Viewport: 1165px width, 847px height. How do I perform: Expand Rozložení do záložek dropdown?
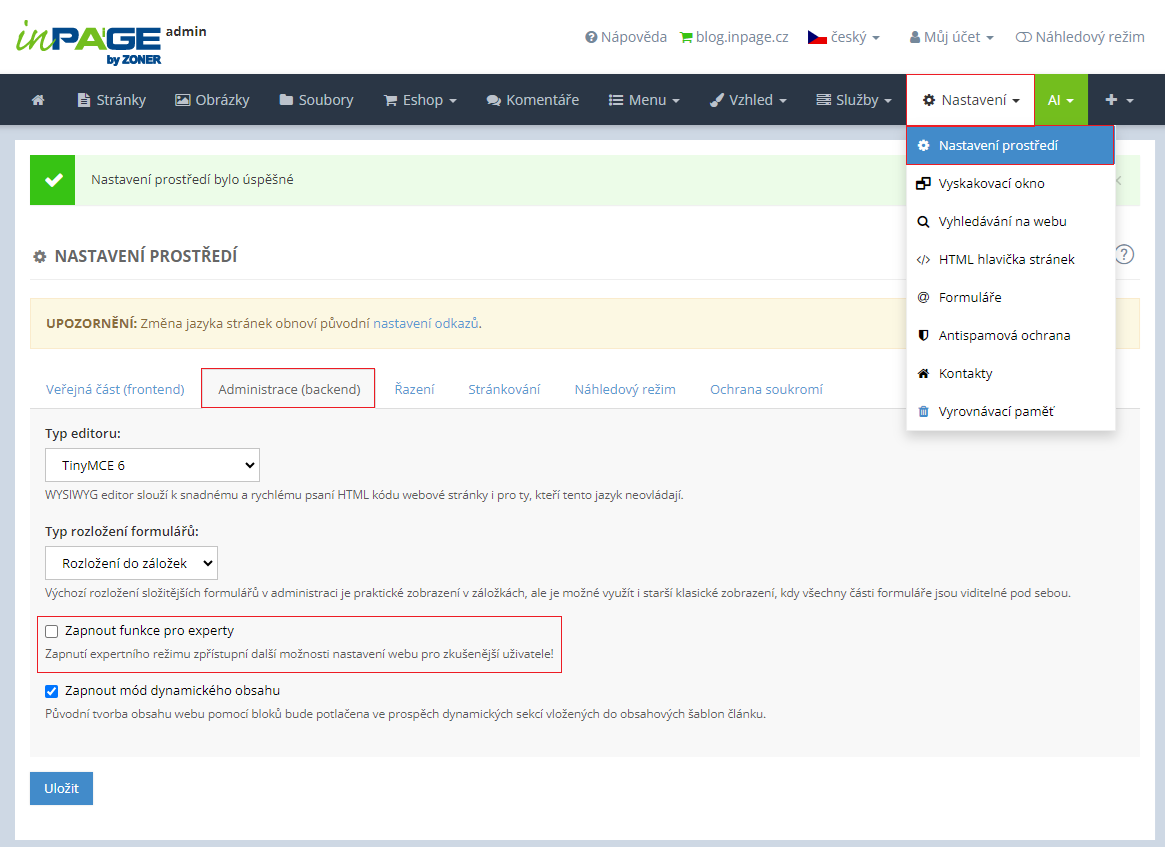[x=131, y=563]
